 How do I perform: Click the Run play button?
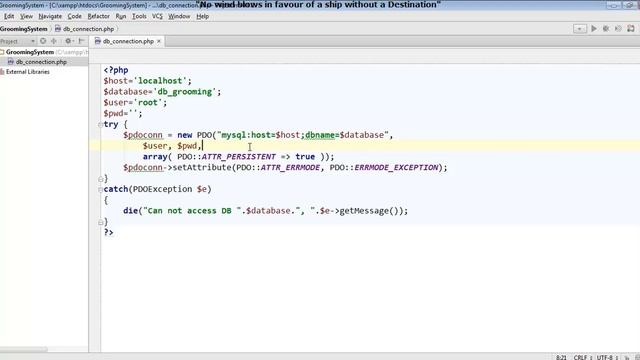[594, 29]
